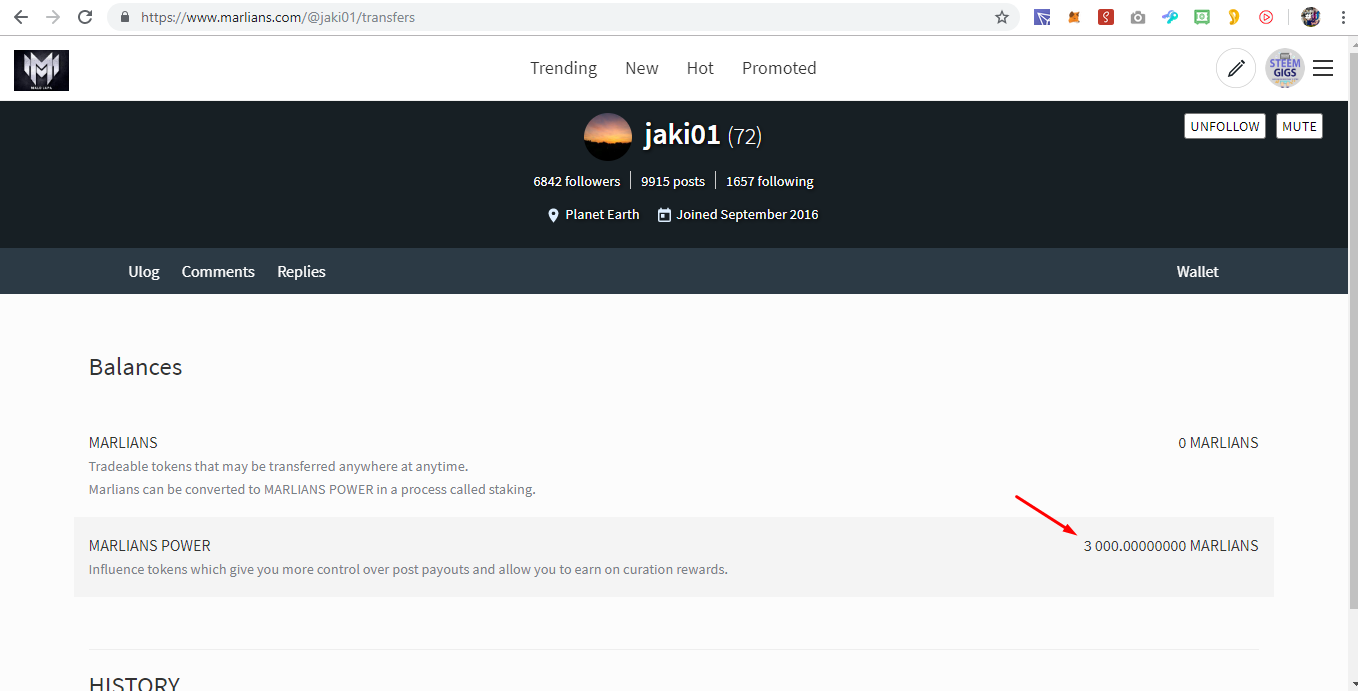Click the yellow extension icon
The width and height of the screenshot is (1358, 691).
coord(1234,17)
